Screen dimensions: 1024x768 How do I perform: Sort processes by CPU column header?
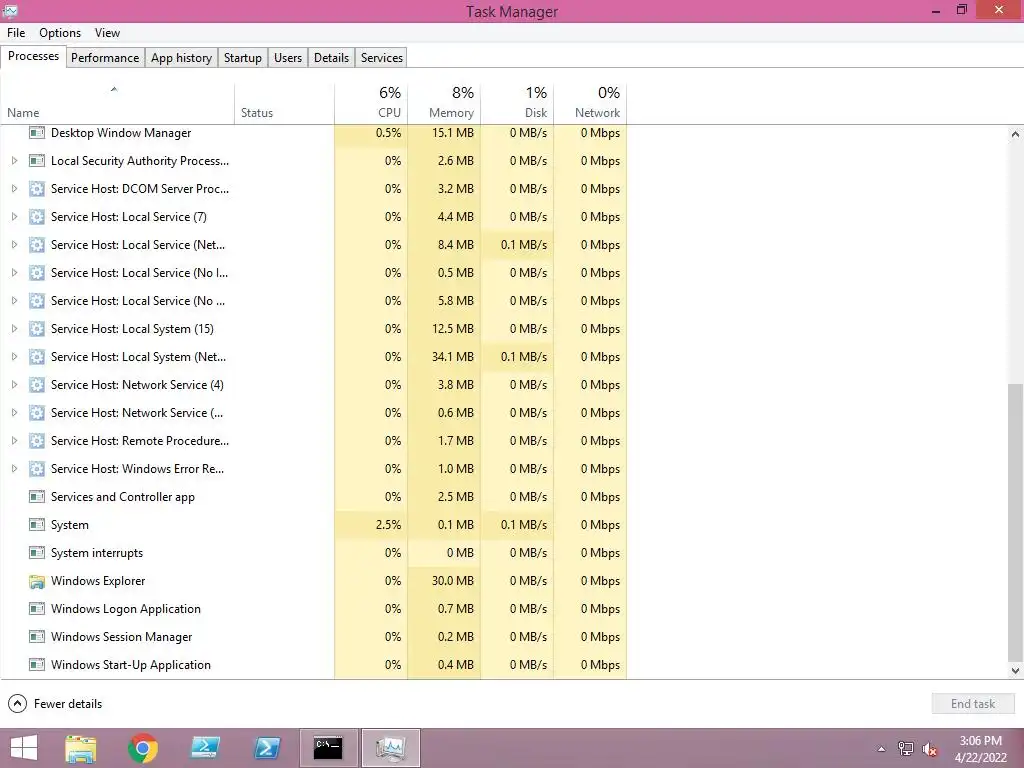pyautogui.click(x=371, y=103)
